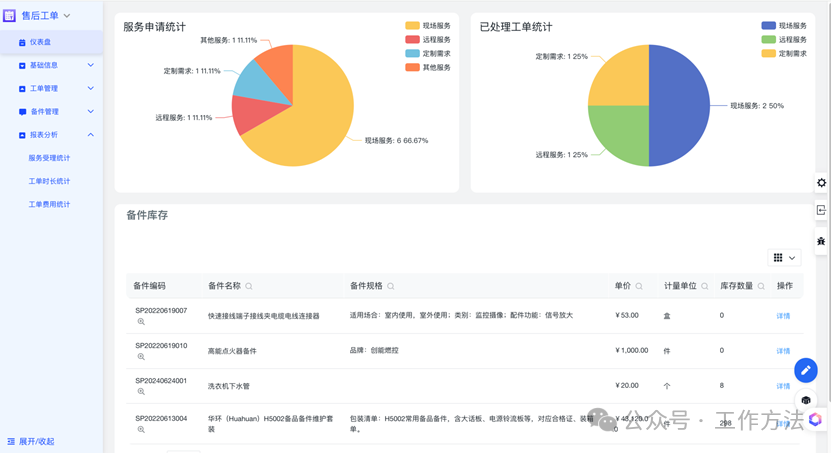Collapse the 报表分析 menu chevron
The image size is (831, 453).
91,135
